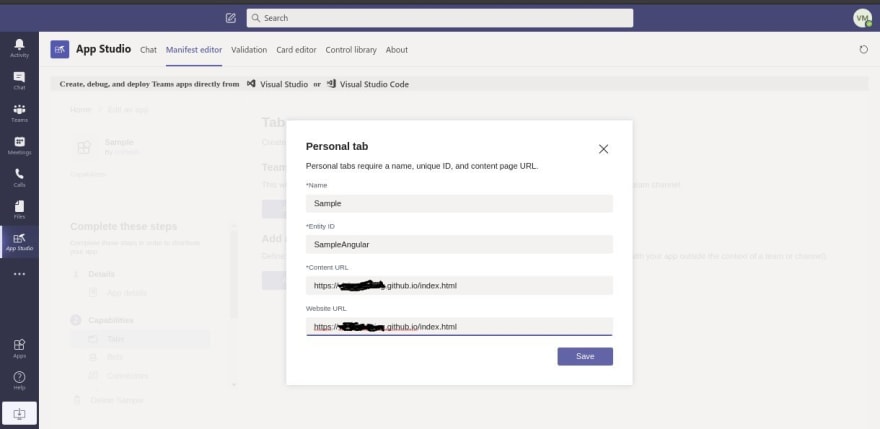Switch to the Manifest editor tab
The width and height of the screenshot is (880, 429).
[x=194, y=49]
